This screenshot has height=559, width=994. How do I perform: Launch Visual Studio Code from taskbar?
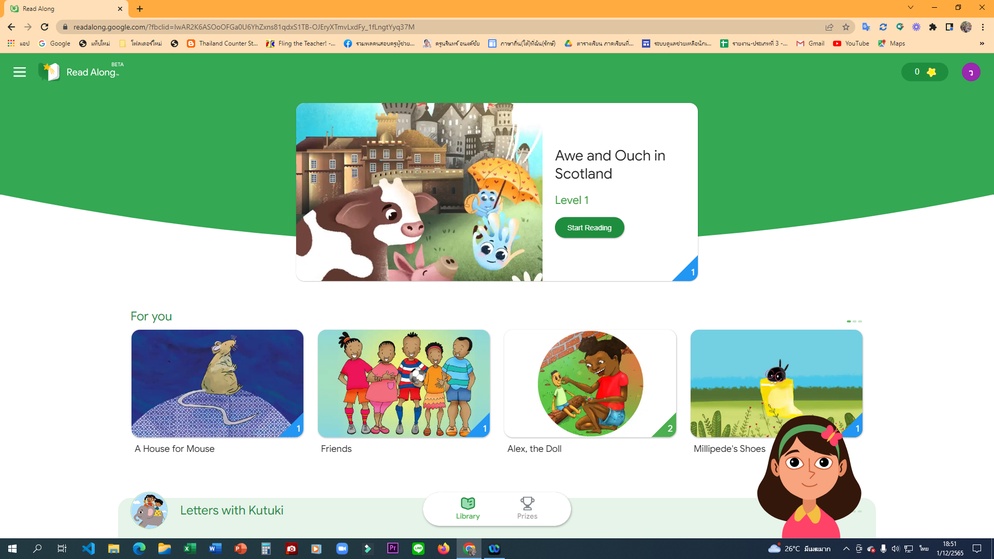88,548
